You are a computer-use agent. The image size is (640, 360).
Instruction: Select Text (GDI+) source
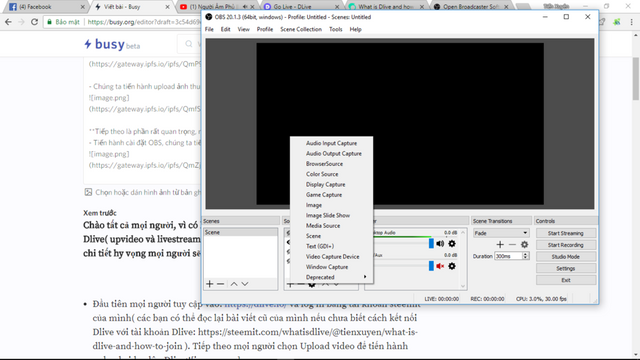tap(331, 246)
